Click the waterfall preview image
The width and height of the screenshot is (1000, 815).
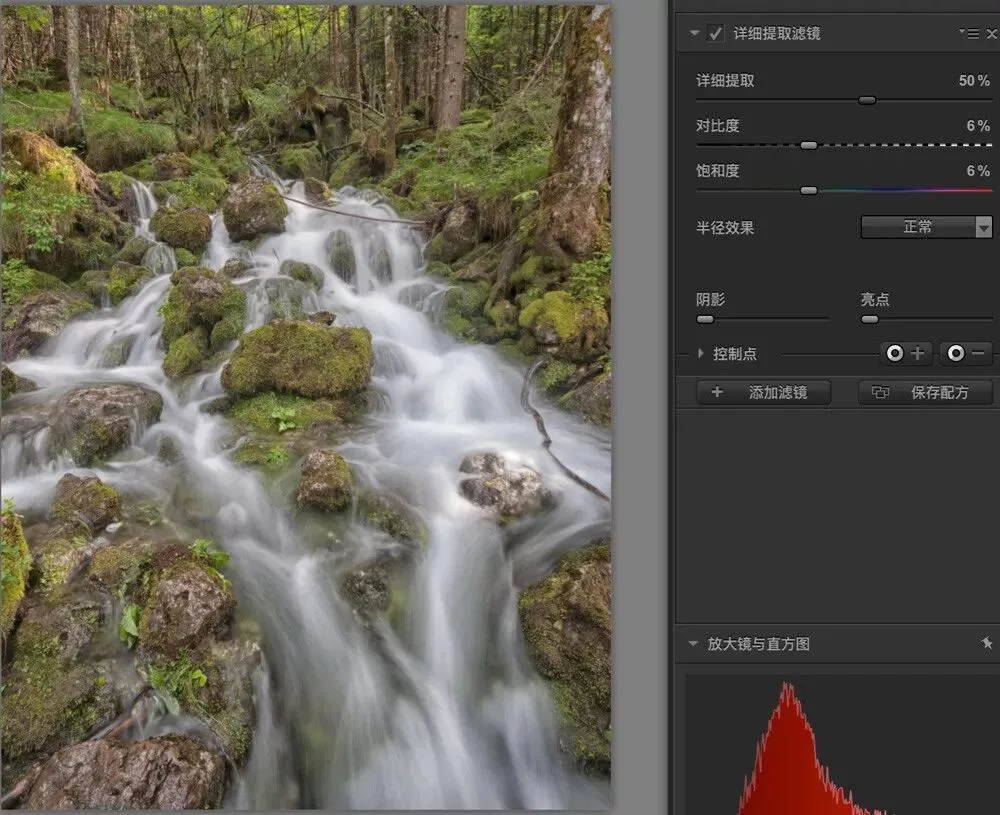305,408
